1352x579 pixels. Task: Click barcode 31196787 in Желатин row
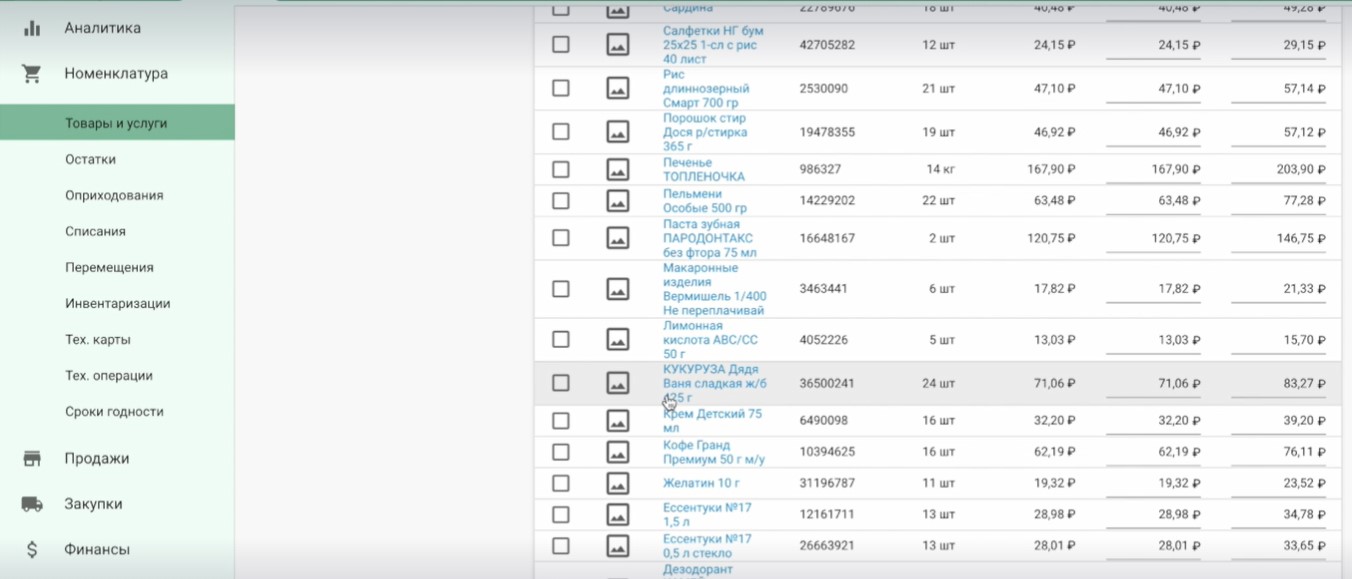coord(828,483)
